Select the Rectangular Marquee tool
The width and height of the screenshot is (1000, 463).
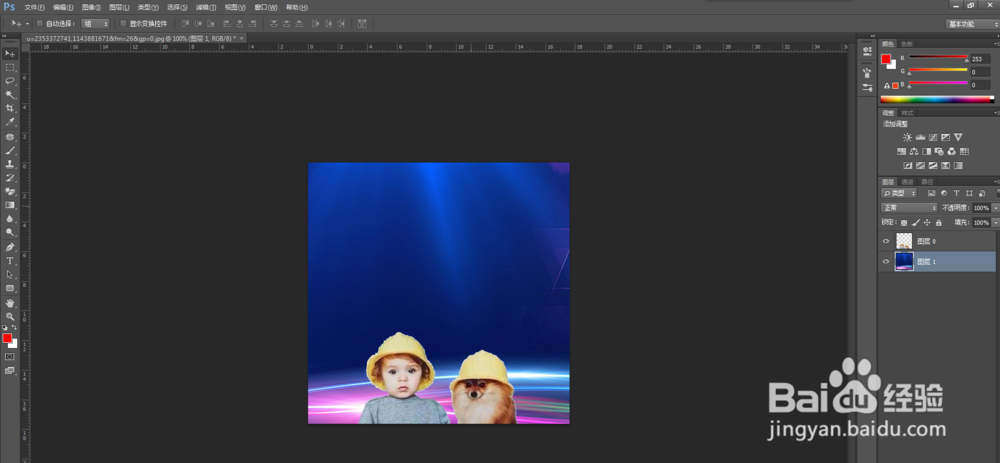(10, 67)
